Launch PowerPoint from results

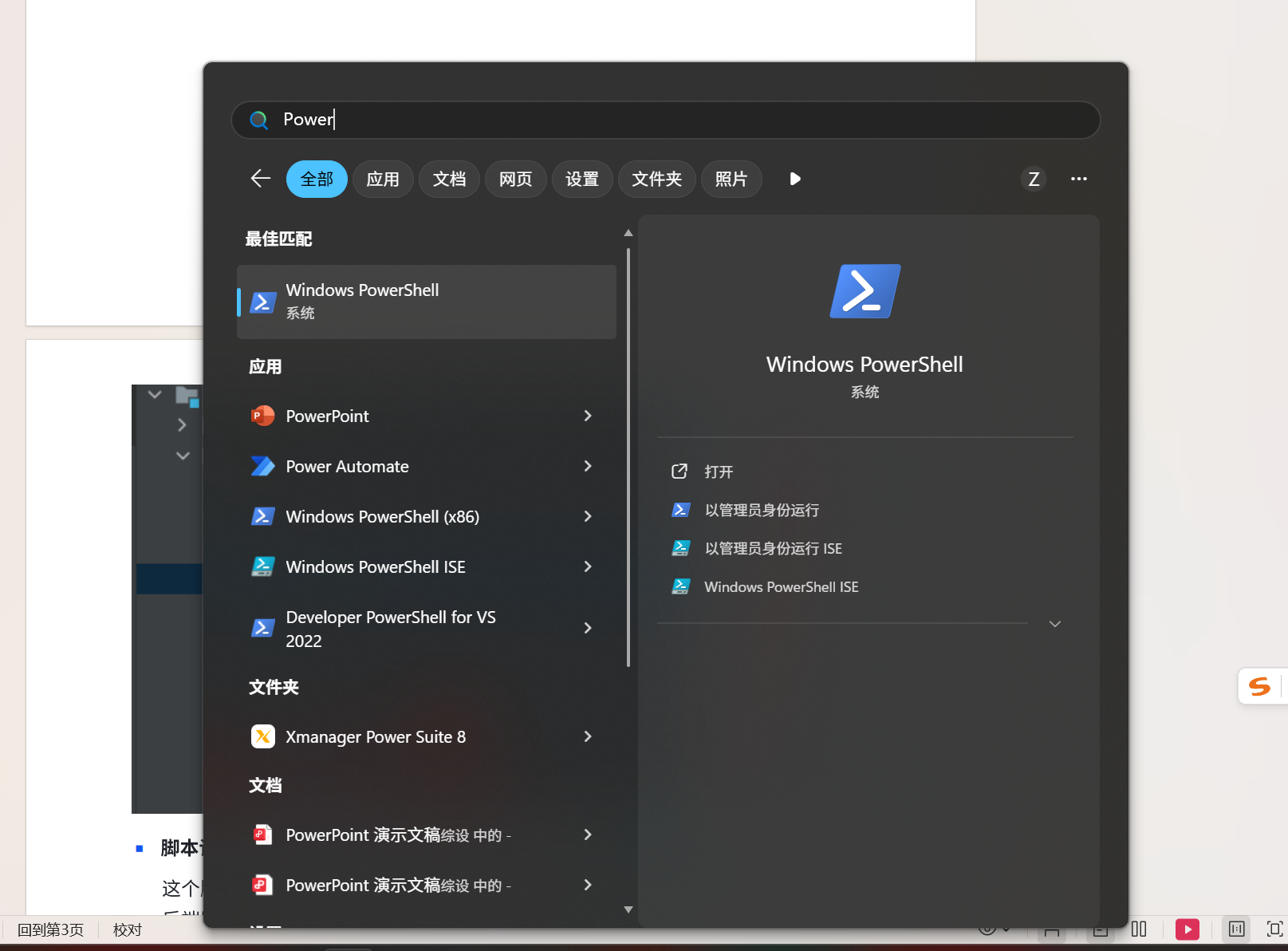tap(427, 416)
